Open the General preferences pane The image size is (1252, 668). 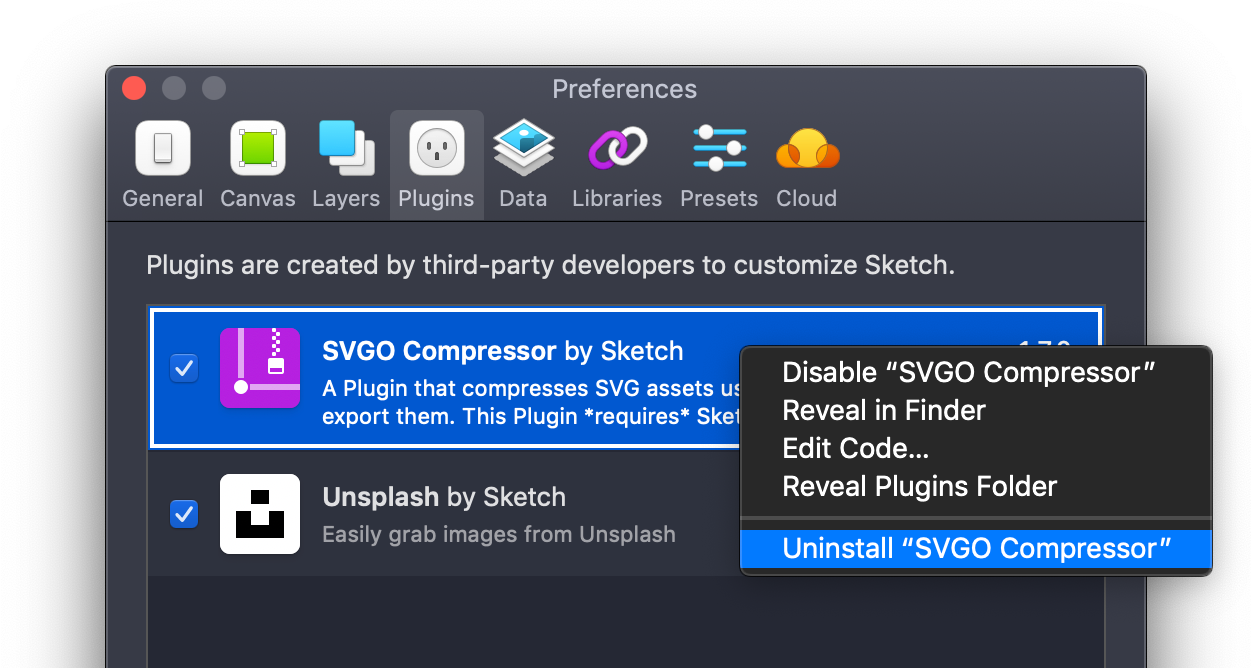coord(162,165)
